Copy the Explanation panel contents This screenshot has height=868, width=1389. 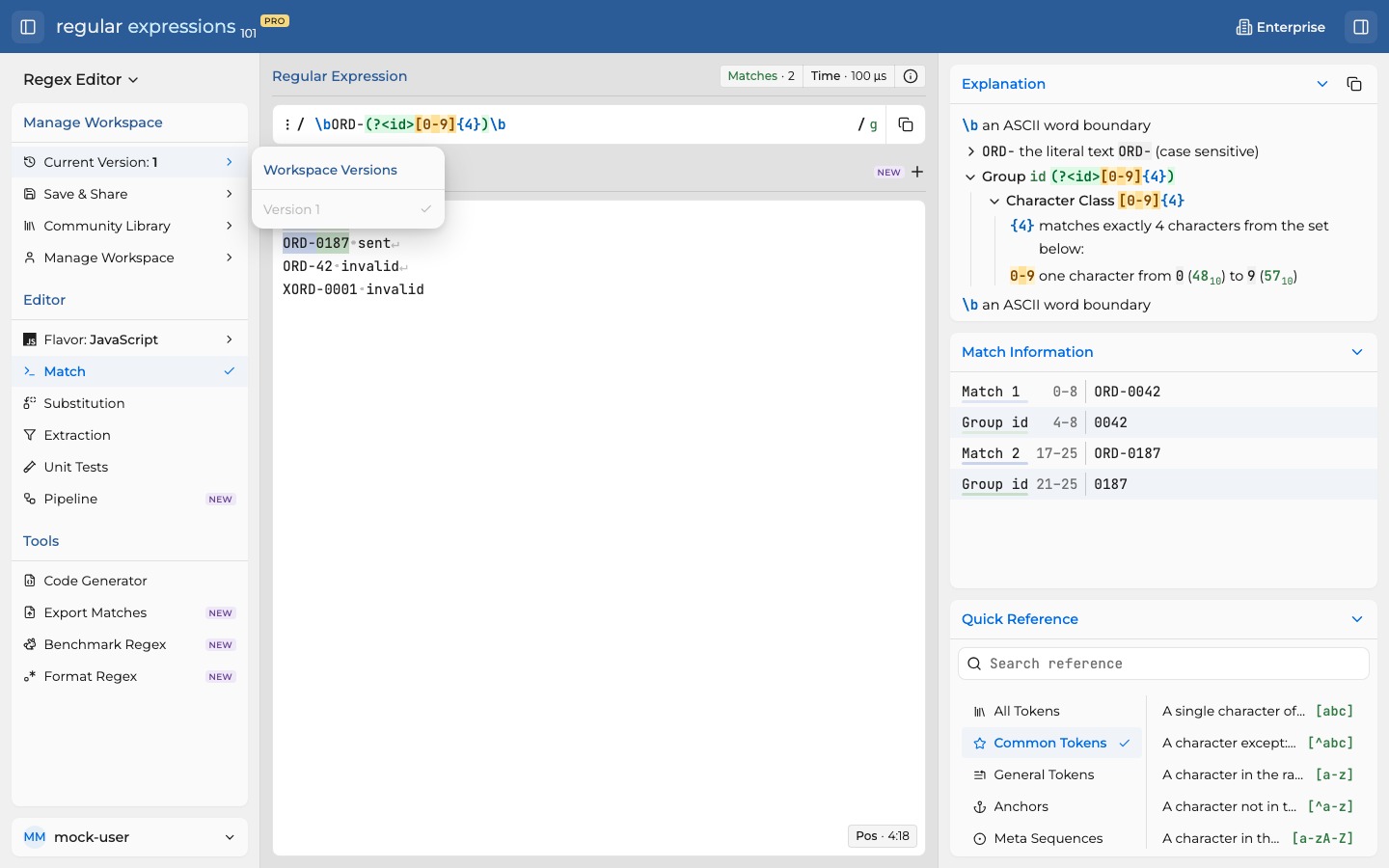pyautogui.click(x=1353, y=84)
